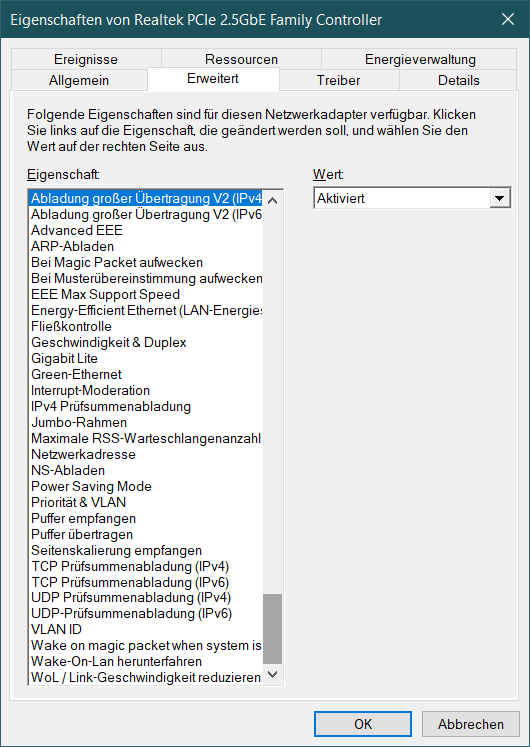This screenshot has width=530, height=747.
Task: Open the Ereignisse tab
Action: click(x=86, y=59)
